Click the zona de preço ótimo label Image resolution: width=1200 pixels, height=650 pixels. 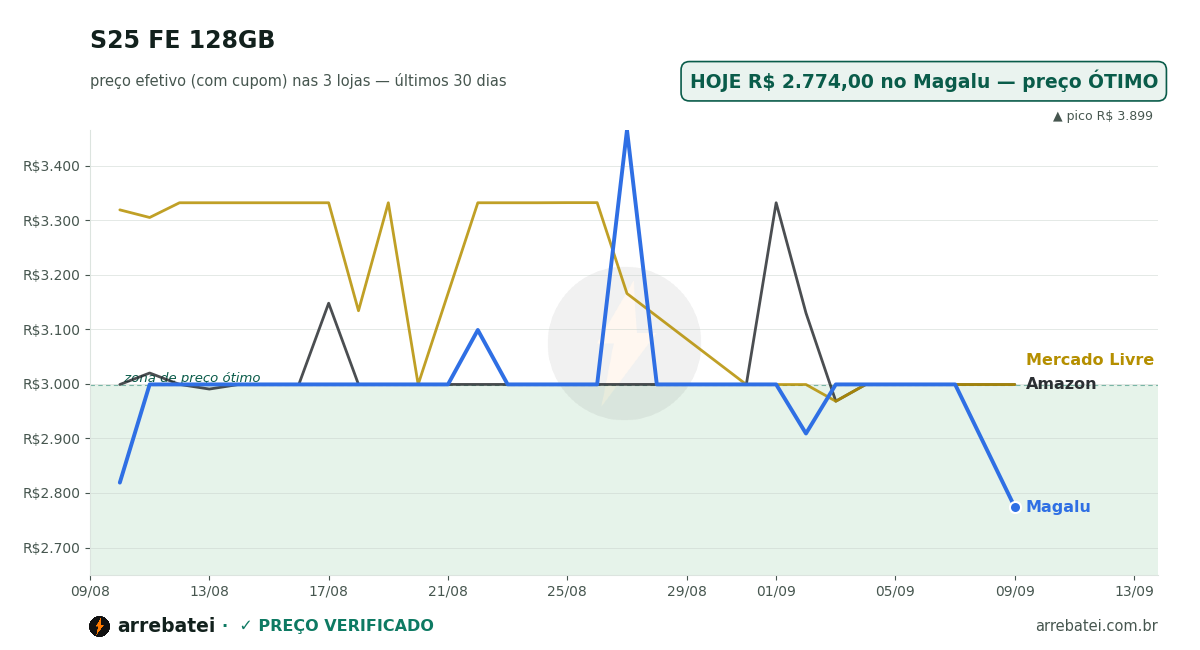[192, 378]
